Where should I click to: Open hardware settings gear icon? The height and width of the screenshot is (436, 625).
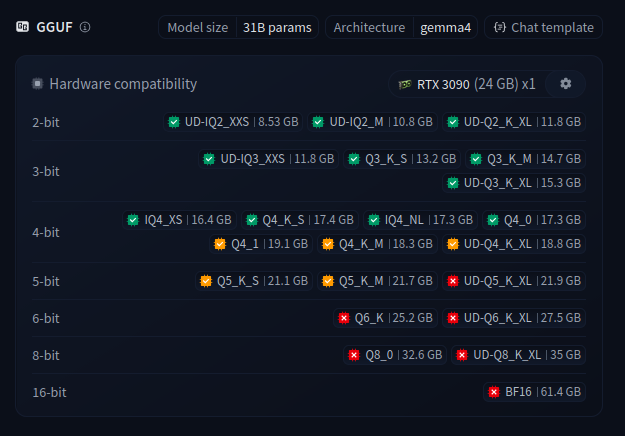566,84
